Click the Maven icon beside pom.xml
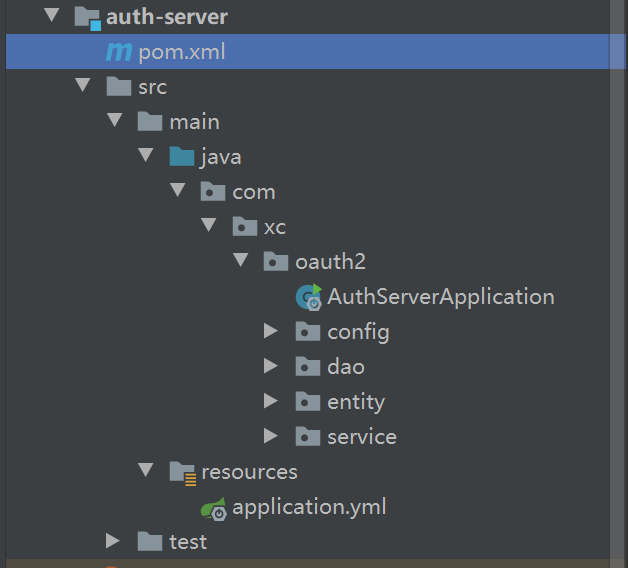628x568 pixels. [119, 52]
